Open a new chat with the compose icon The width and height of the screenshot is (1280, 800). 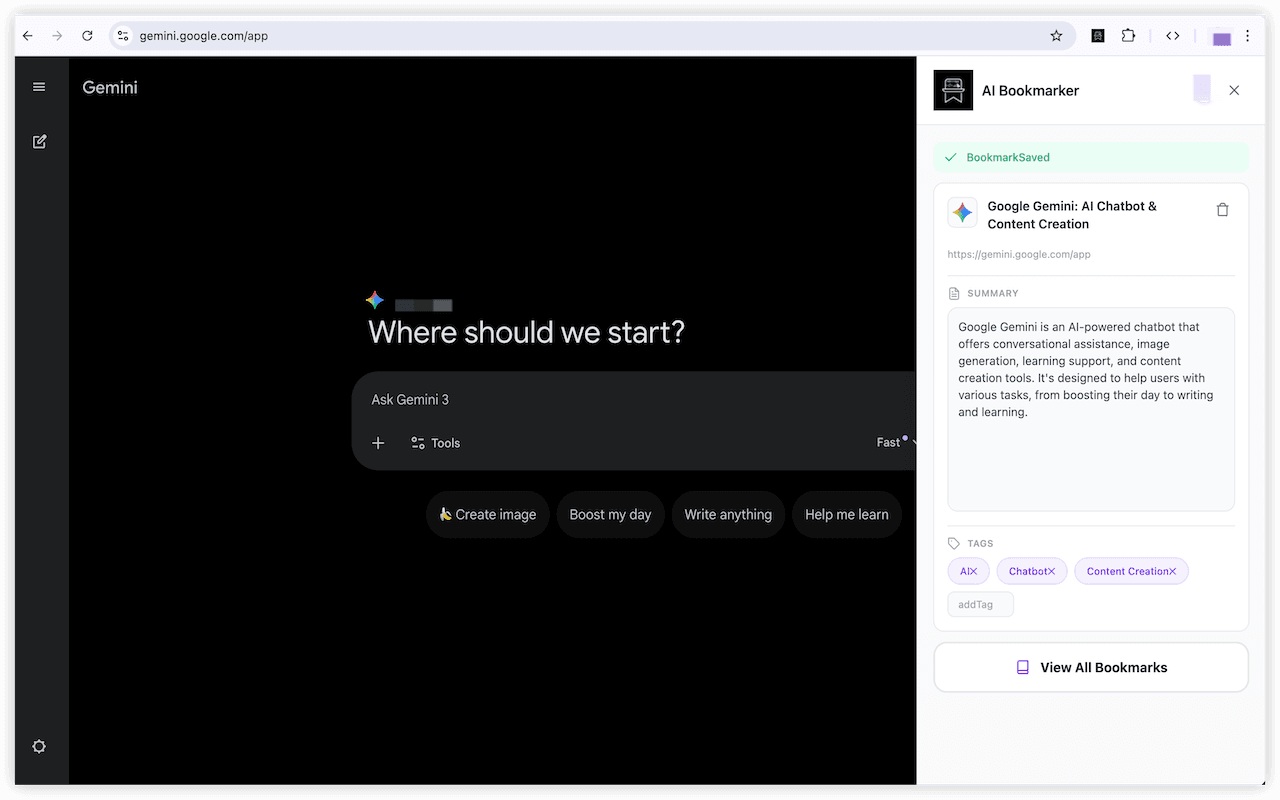point(39,141)
